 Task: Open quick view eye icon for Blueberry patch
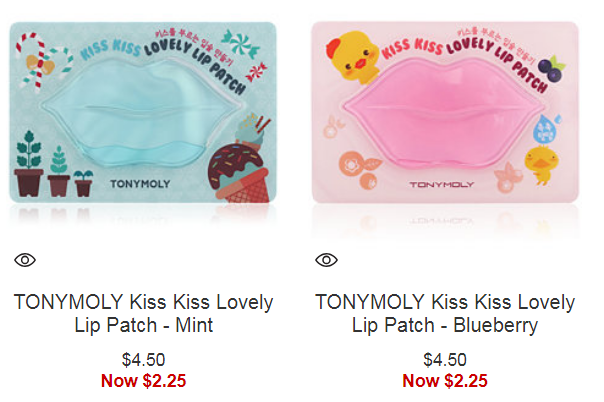click(326, 260)
